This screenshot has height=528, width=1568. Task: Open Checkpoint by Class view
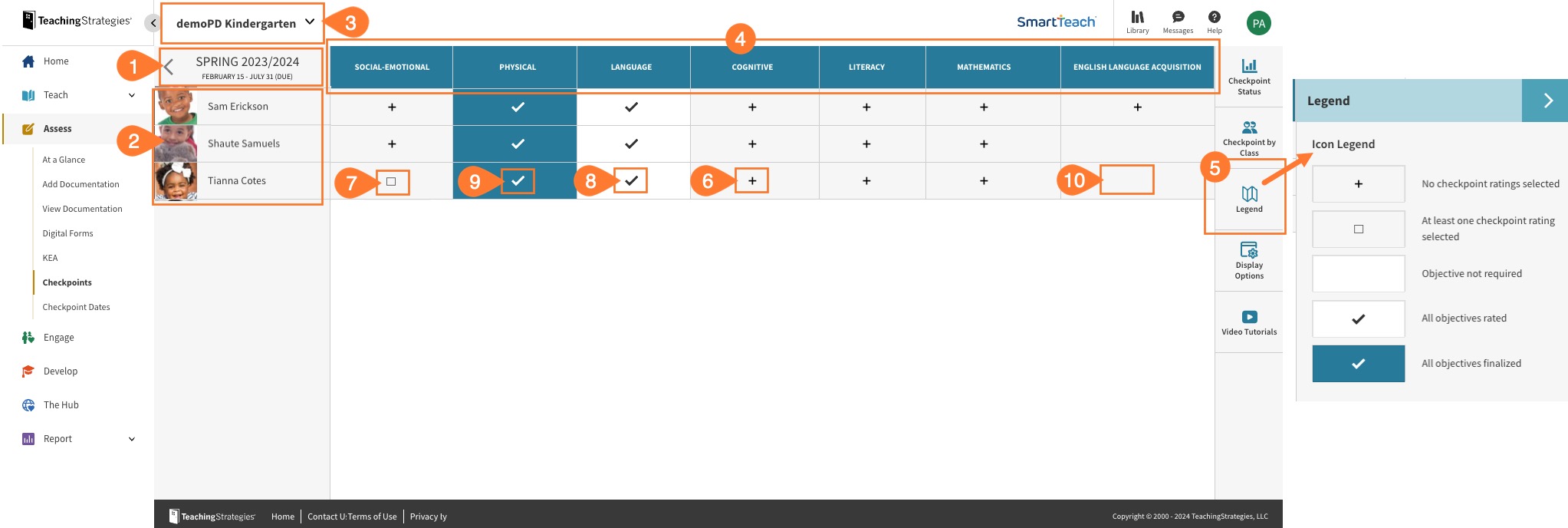pyautogui.click(x=1249, y=137)
